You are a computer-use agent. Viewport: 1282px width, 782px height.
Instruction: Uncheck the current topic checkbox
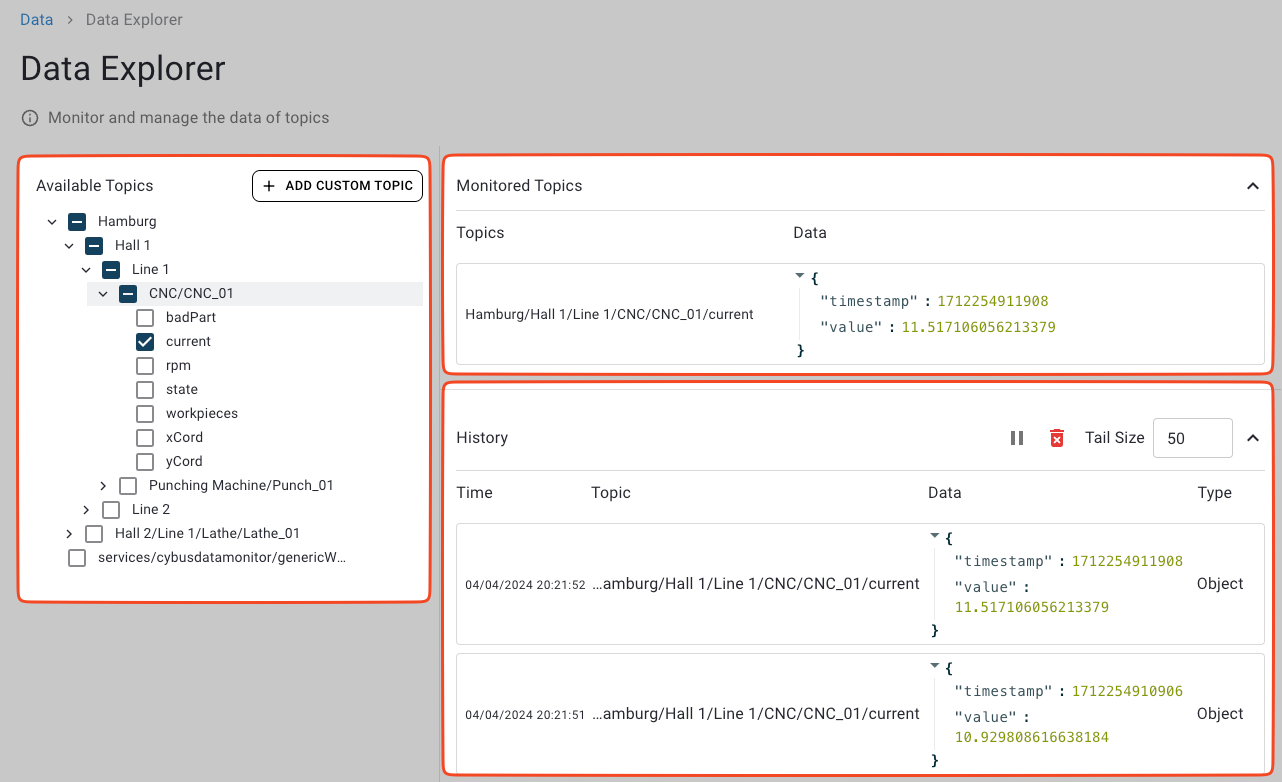pyautogui.click(x=144, y=341)
